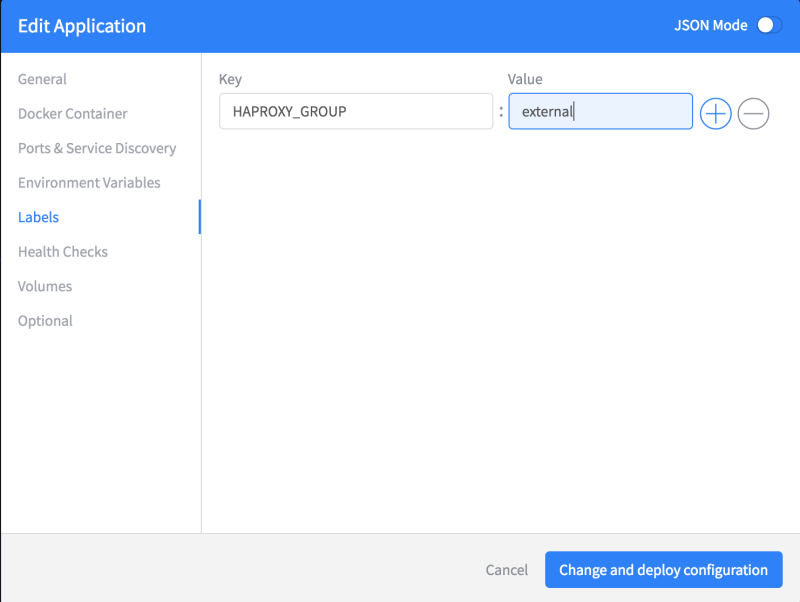Cancel editing the application

(506, 570)
